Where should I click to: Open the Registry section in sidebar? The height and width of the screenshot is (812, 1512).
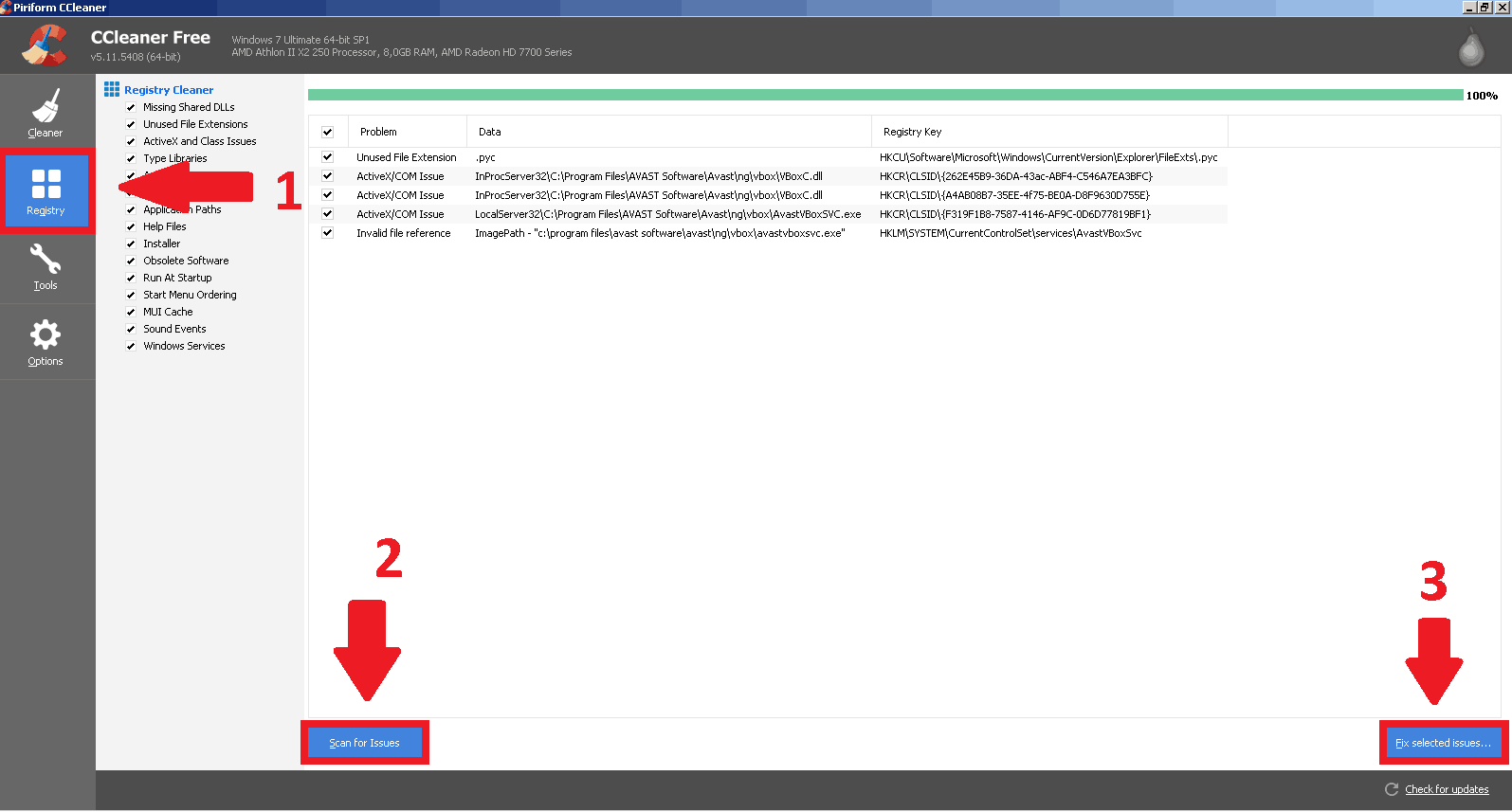pos(46,190)
